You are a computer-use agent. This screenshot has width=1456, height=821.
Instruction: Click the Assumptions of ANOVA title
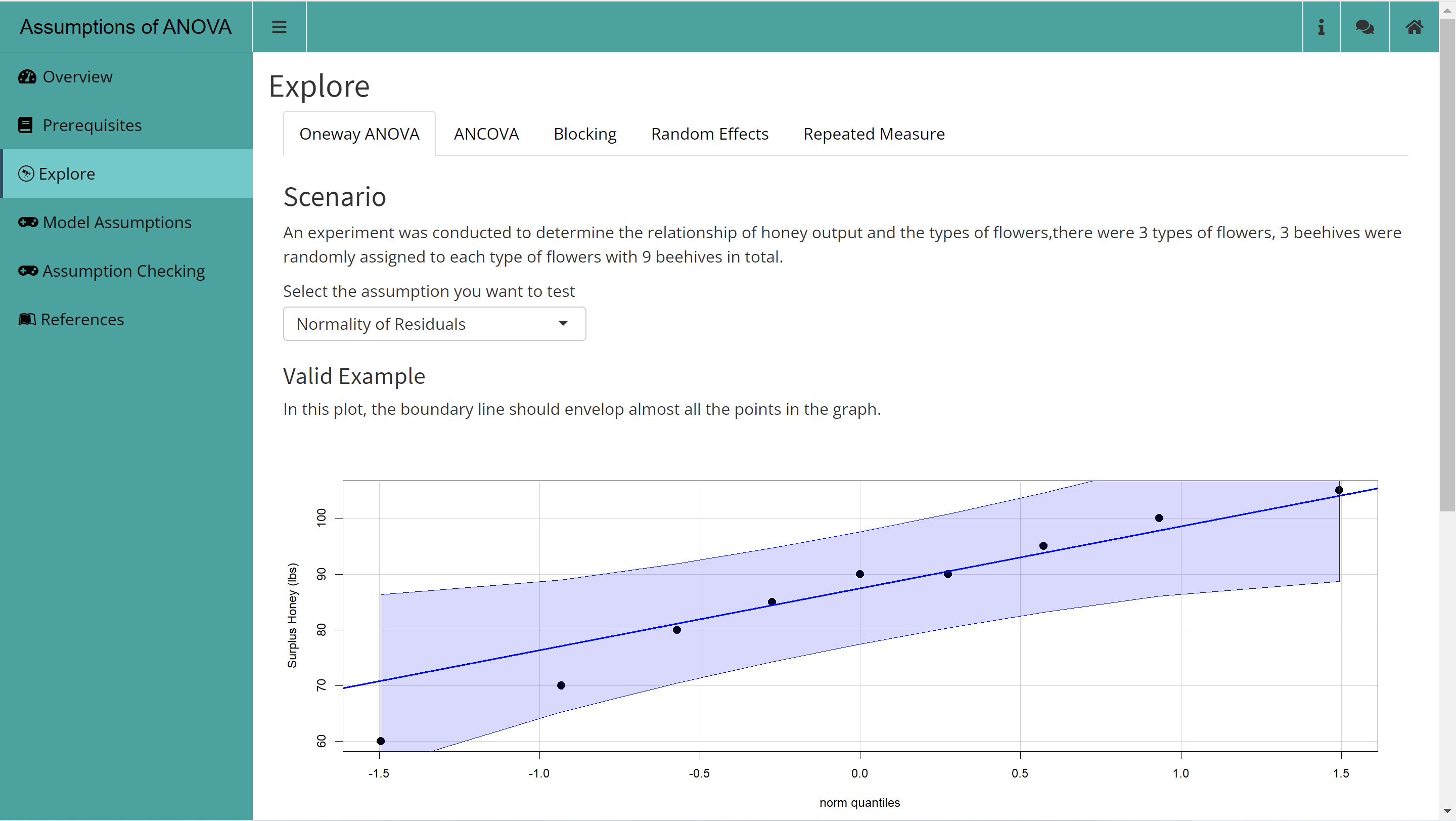point(125,27)
